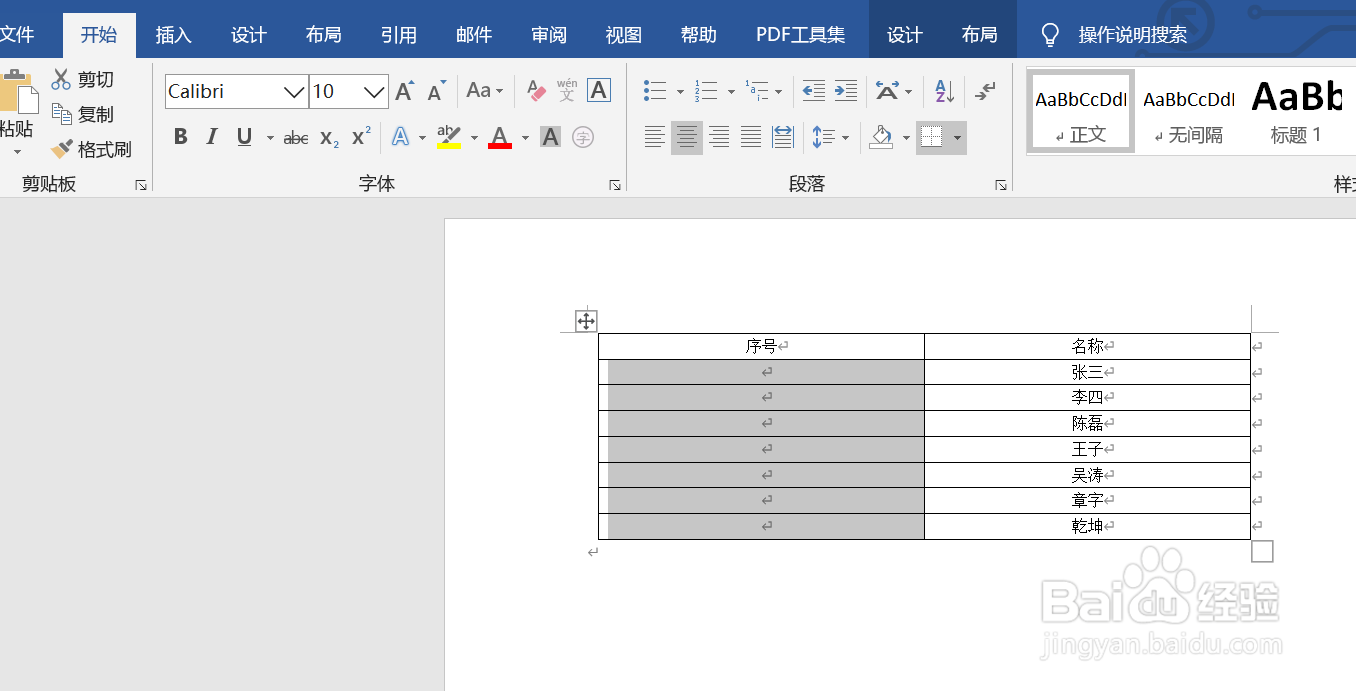Toggle Subscript x₂ formatting
This screenshot has width=1356, height=691.
point(329,138)
